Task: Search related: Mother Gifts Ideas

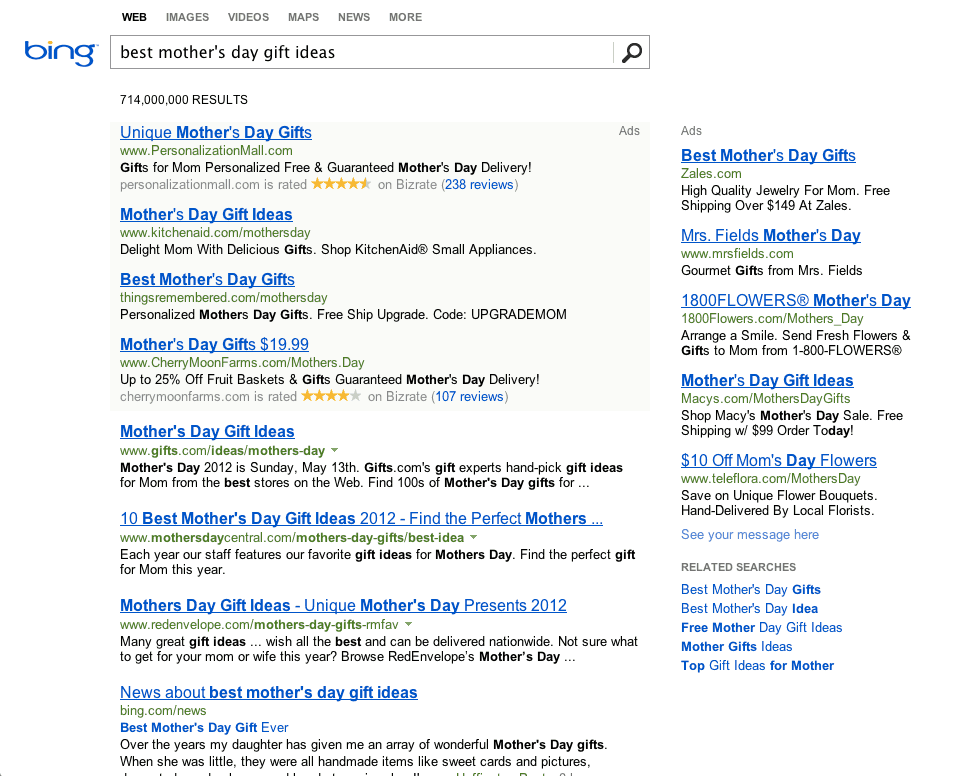Action: (737, 647)
